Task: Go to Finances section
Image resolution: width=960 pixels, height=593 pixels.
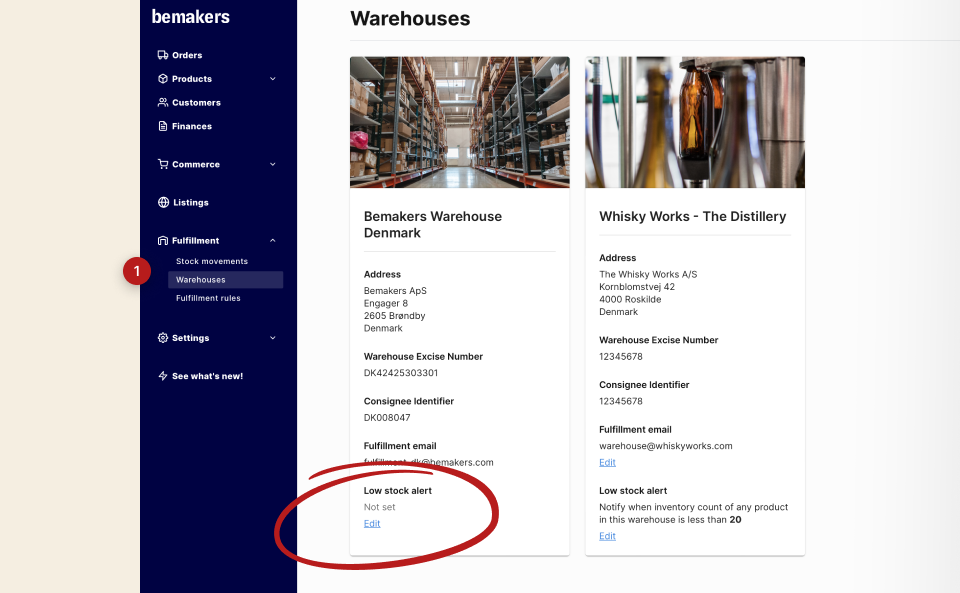Action: tap(192, 126)
